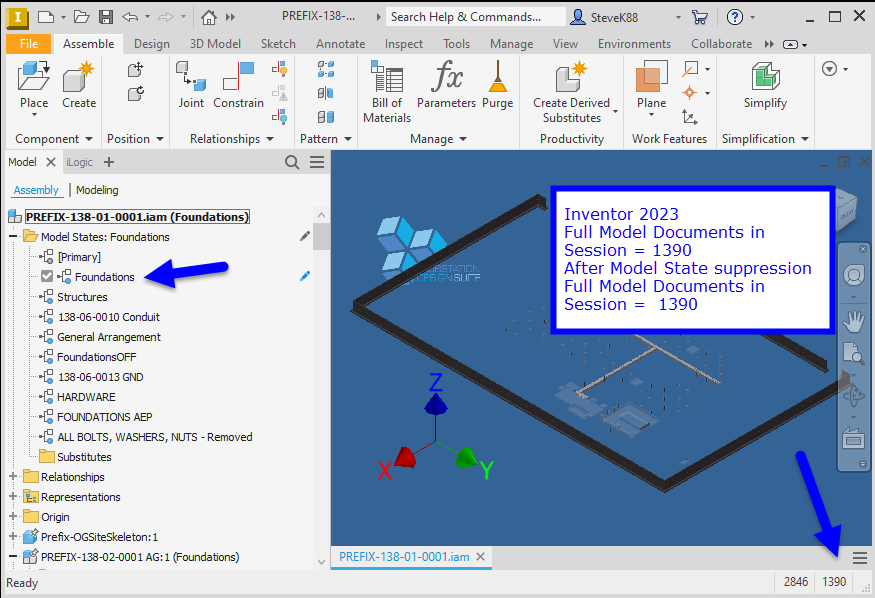
Task: Click the ViewCube in the viewport
Action: click(x=846, y=209)
